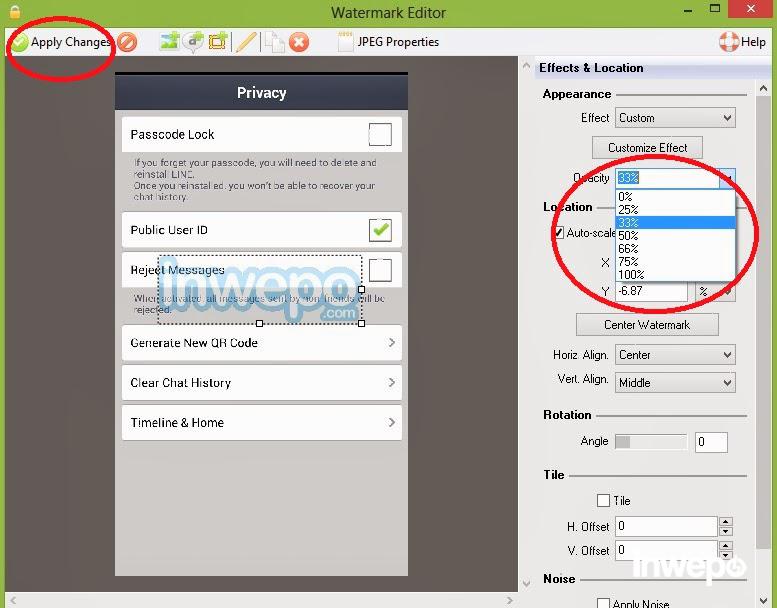Click the panel scrollbar down arrow
Viewport: 777px width, 608px height.
tap(763, 601)
